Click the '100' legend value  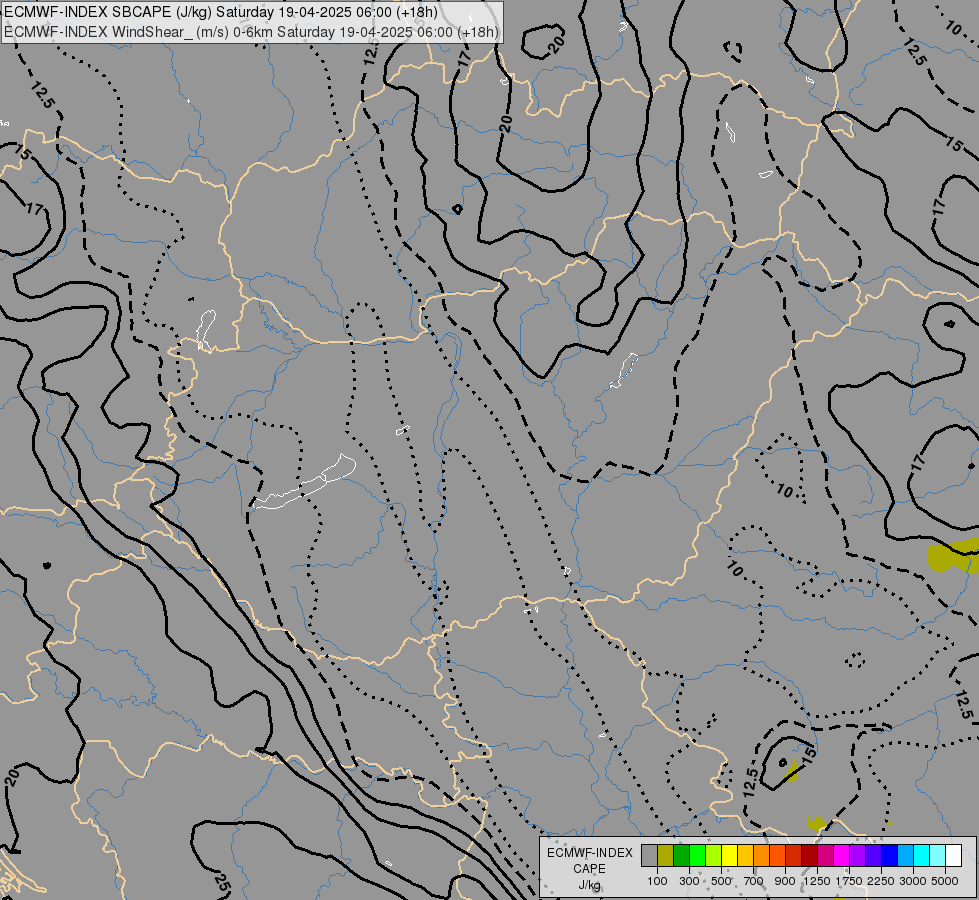[657, 881]
